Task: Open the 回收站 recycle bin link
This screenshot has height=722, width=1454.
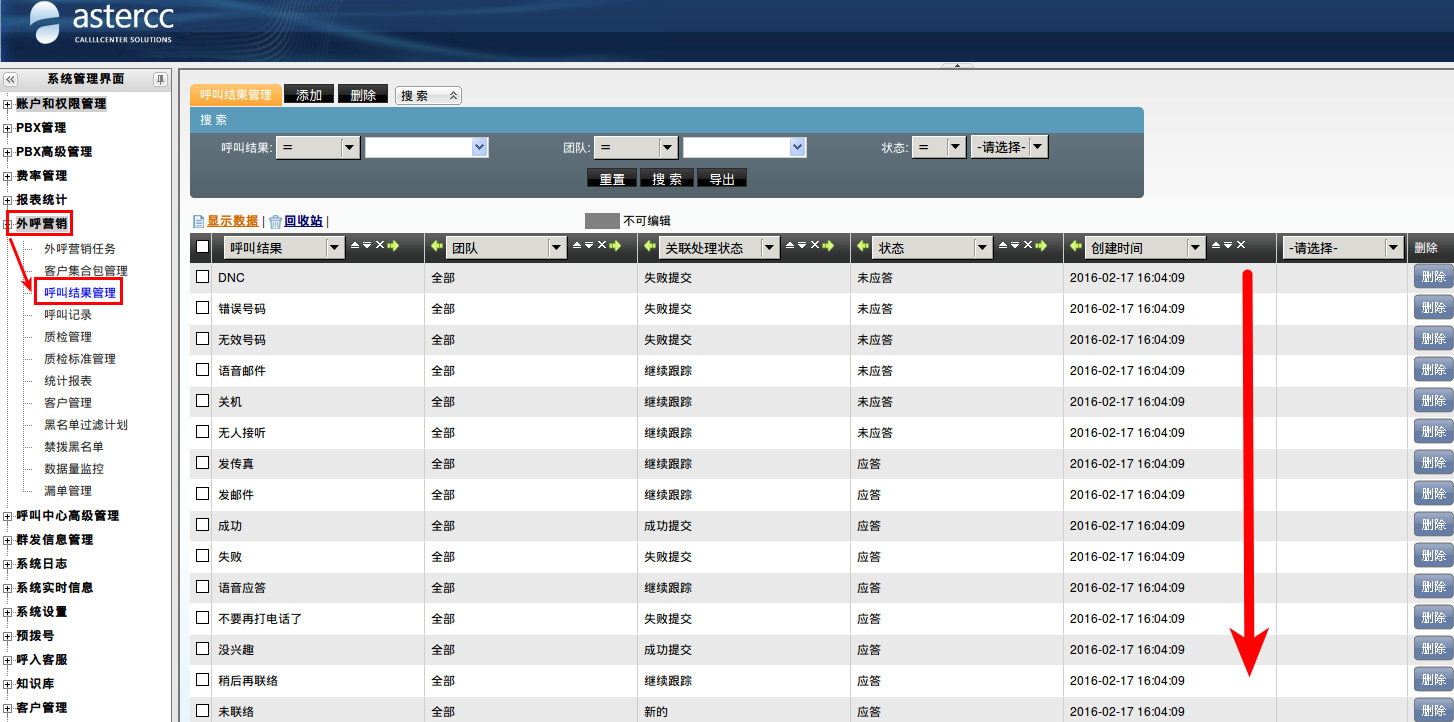Action: 302,221
